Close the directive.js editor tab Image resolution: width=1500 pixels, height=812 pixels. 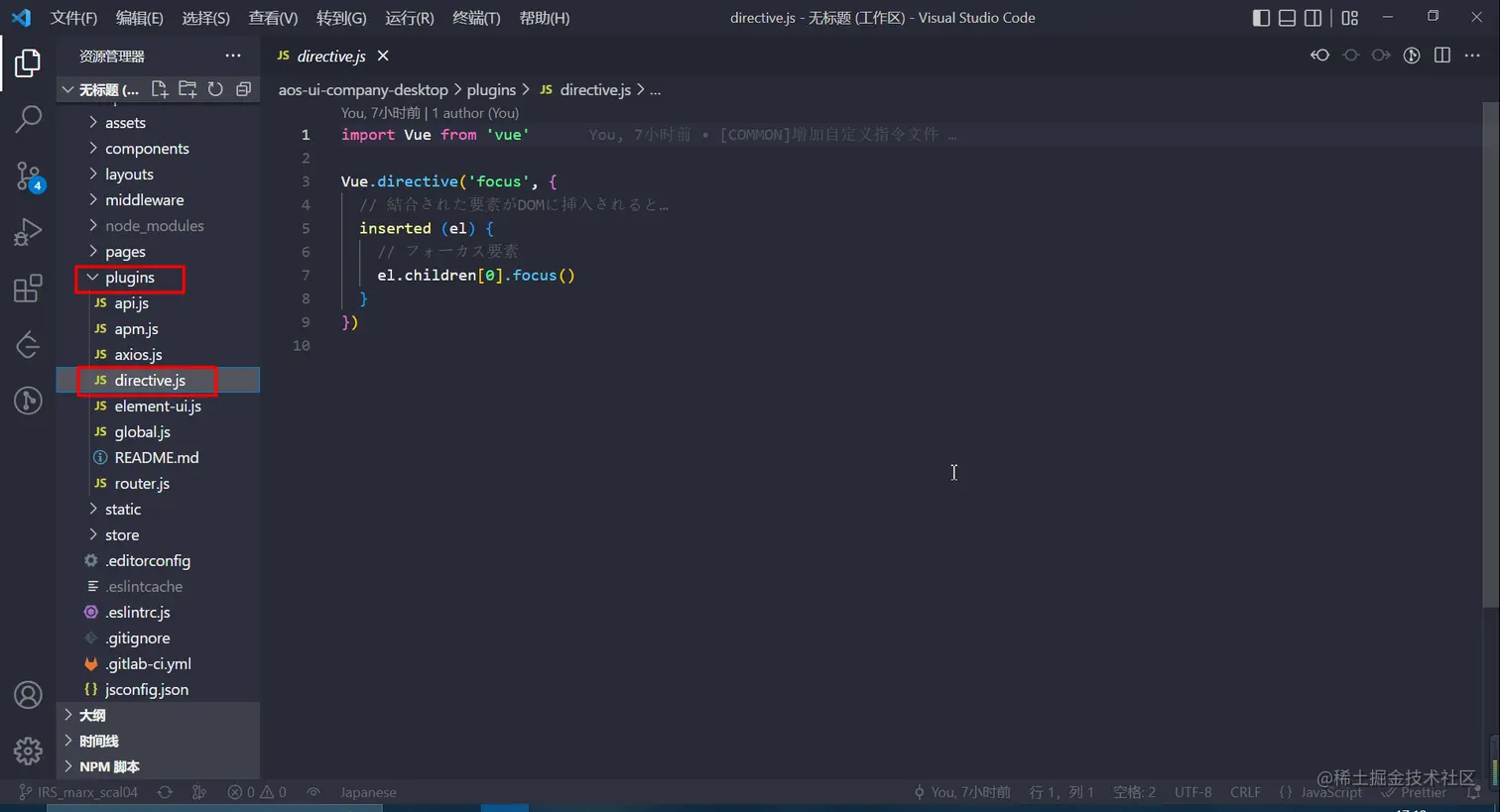pos(383,56)
